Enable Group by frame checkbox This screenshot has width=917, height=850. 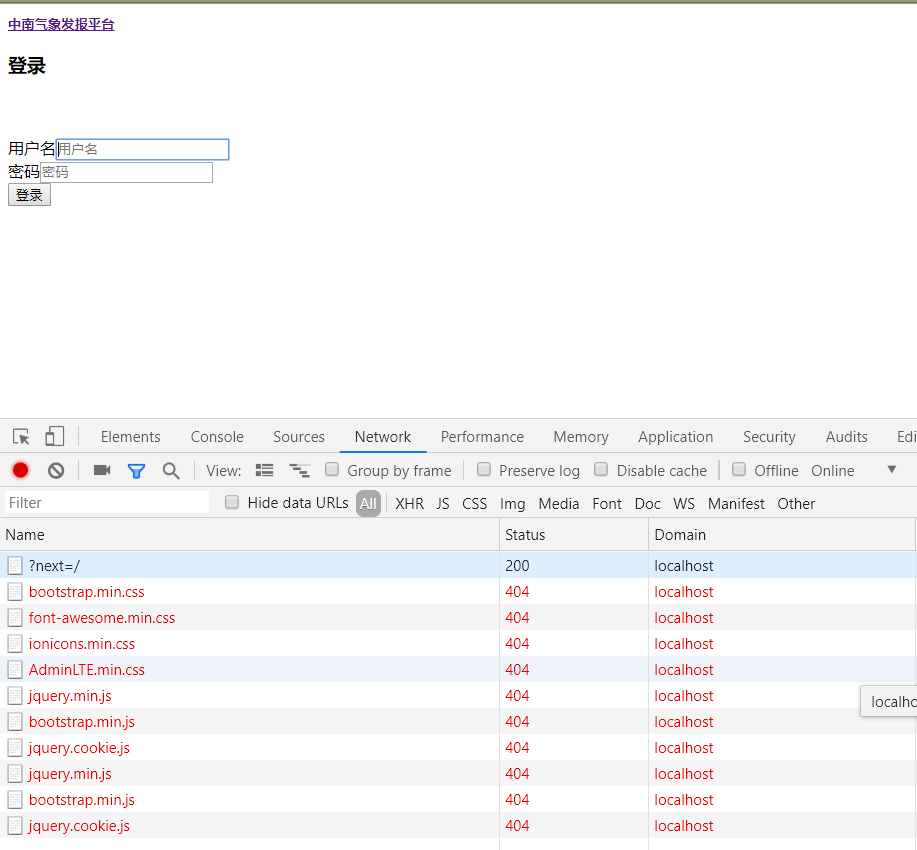332,470
